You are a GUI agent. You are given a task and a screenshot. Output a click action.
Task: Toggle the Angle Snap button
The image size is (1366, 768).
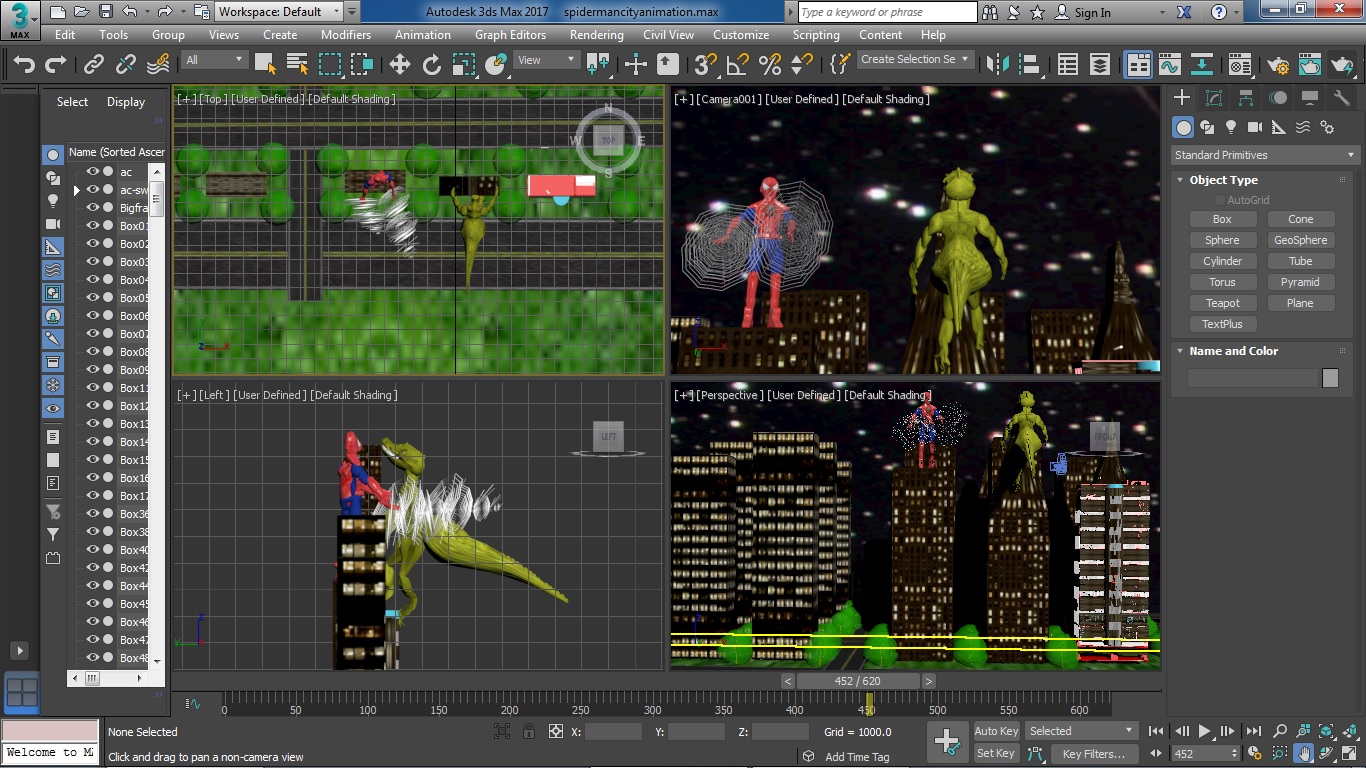point(738,65)
